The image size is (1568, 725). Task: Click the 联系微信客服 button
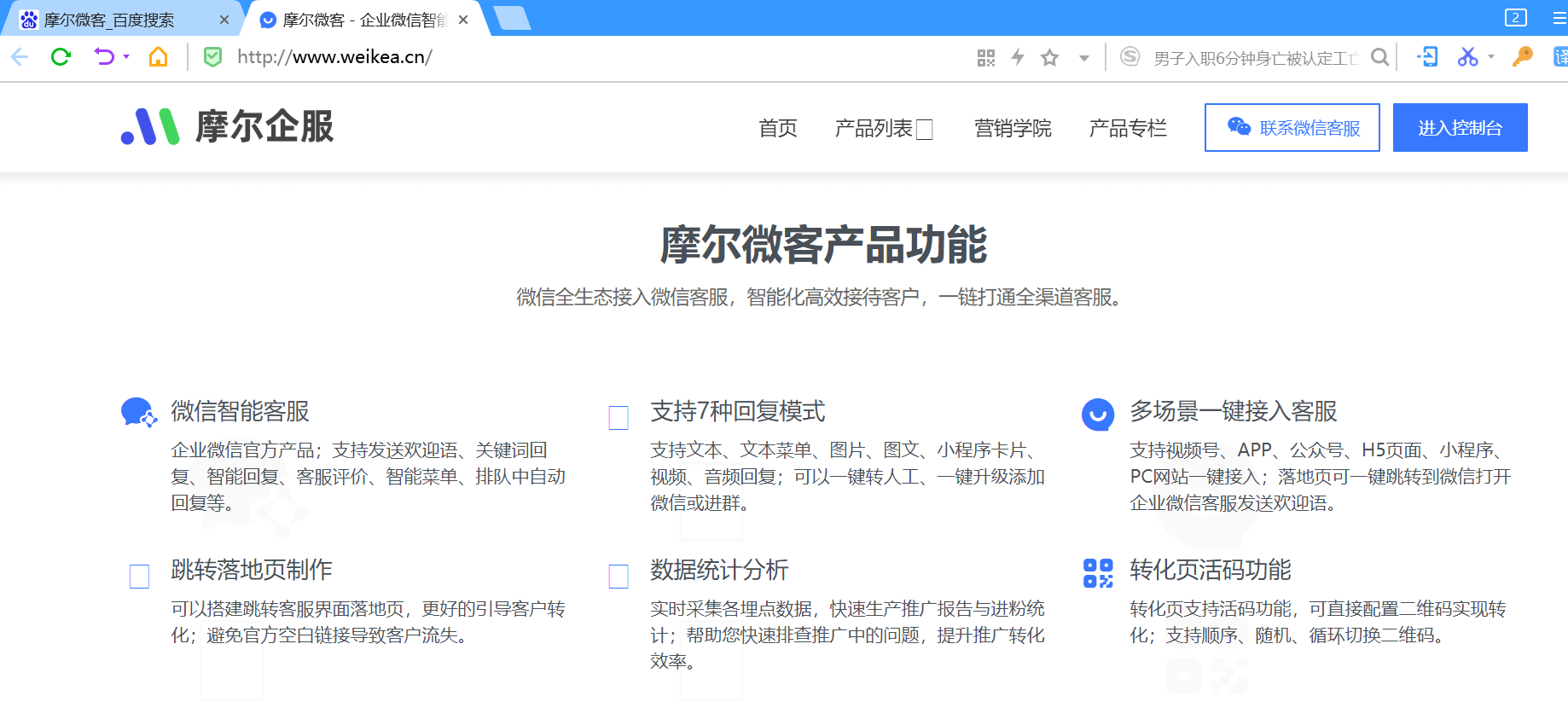click(x=1292, y=128)
